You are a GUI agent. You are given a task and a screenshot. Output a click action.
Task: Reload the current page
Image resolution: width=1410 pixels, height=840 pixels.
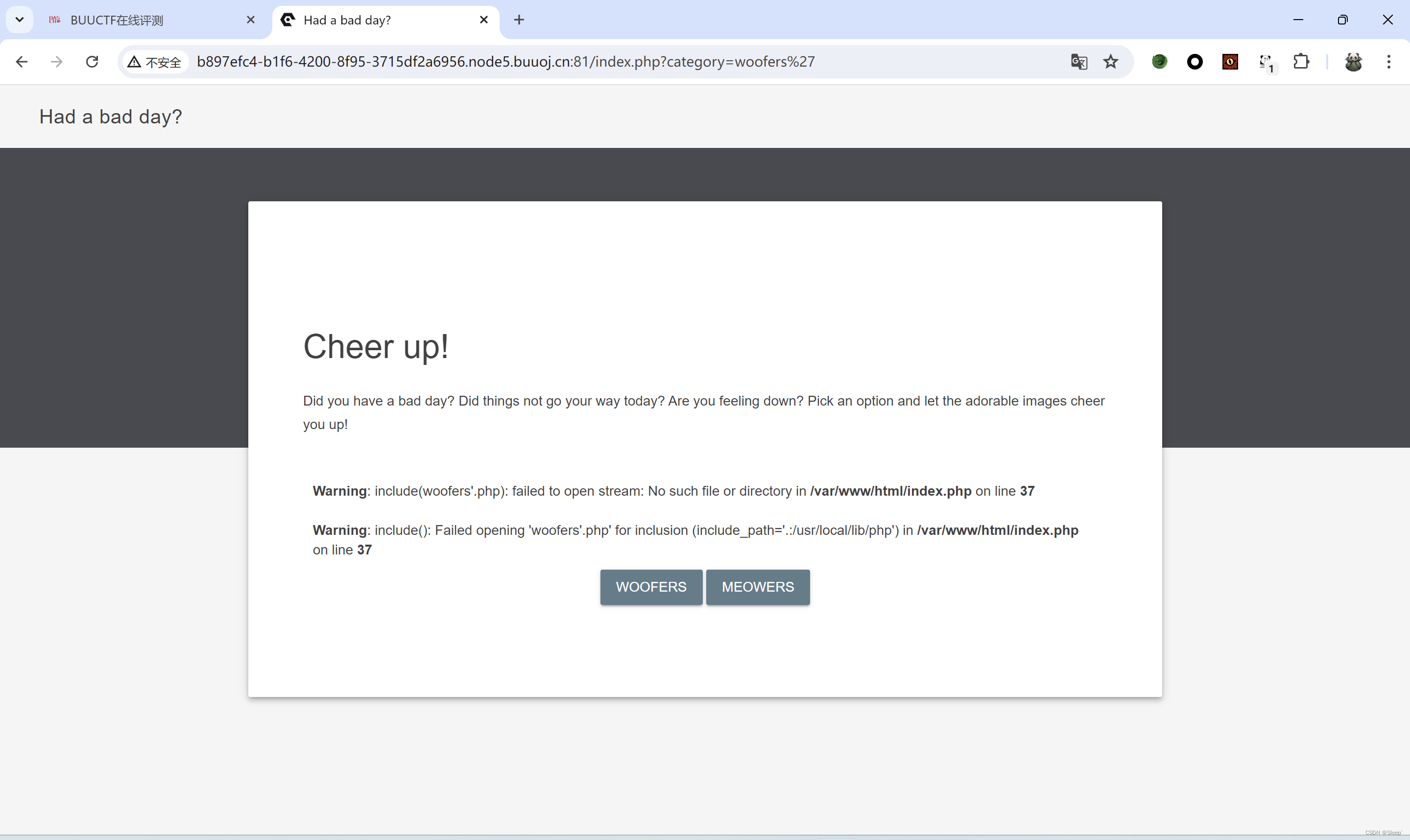pyautogui.click(x=92, y=62)
